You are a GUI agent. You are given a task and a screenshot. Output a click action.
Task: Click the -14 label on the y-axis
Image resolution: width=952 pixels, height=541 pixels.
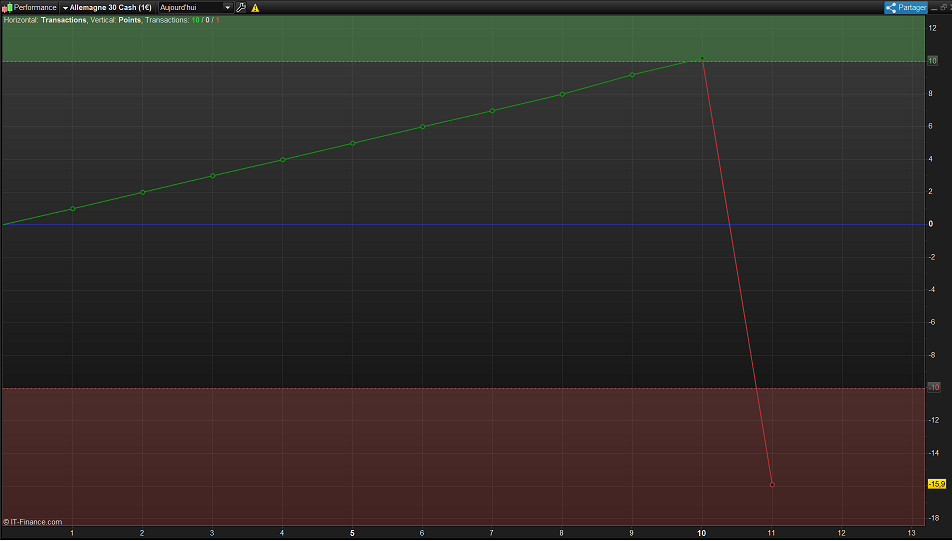coord(933,452)
